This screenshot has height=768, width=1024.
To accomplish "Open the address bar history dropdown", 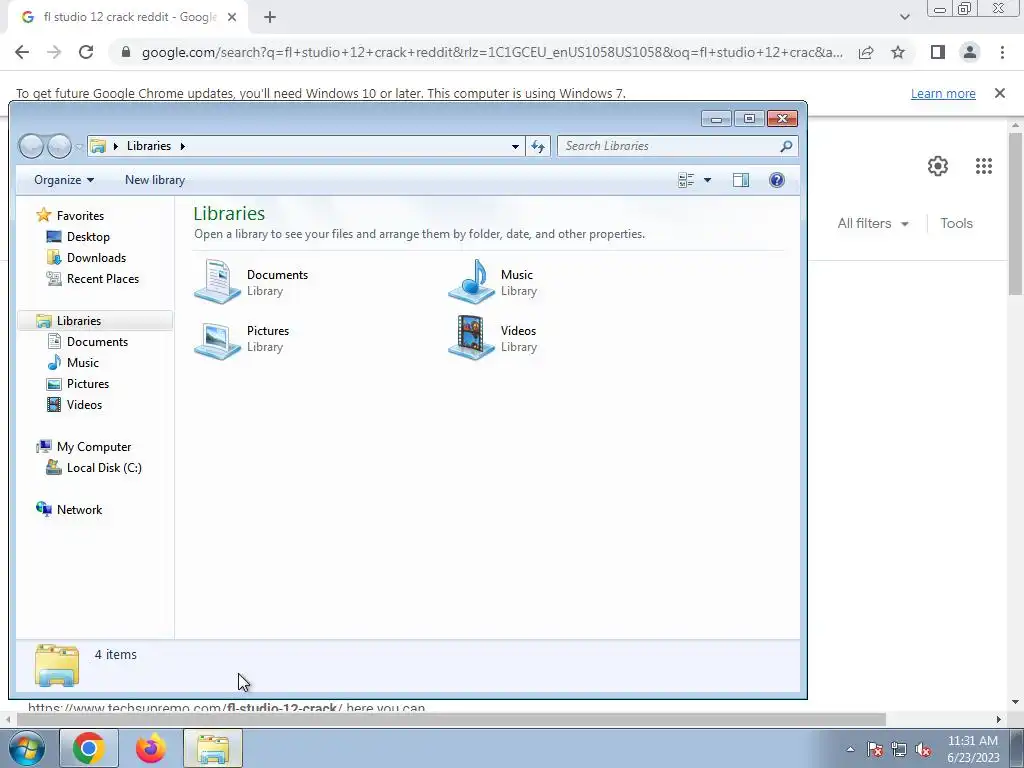I will [x=515, y=146].
